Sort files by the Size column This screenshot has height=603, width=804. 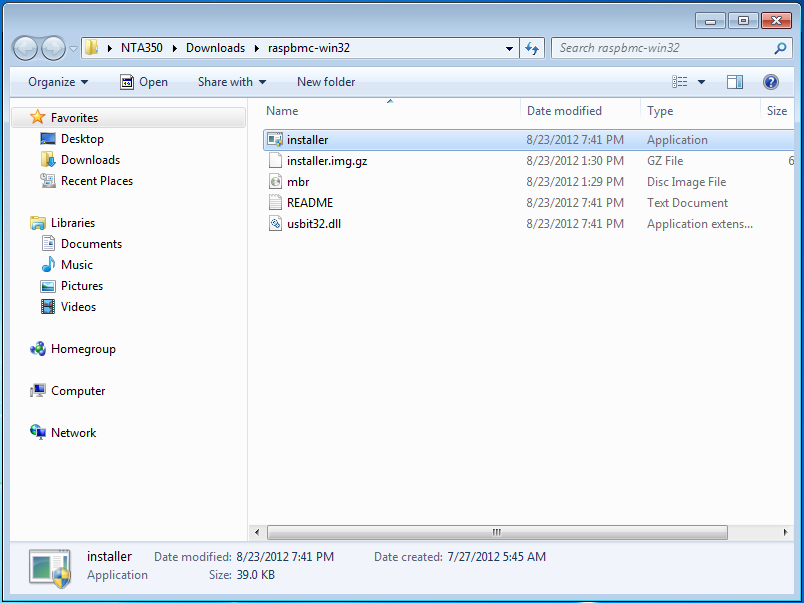[777, 111]
